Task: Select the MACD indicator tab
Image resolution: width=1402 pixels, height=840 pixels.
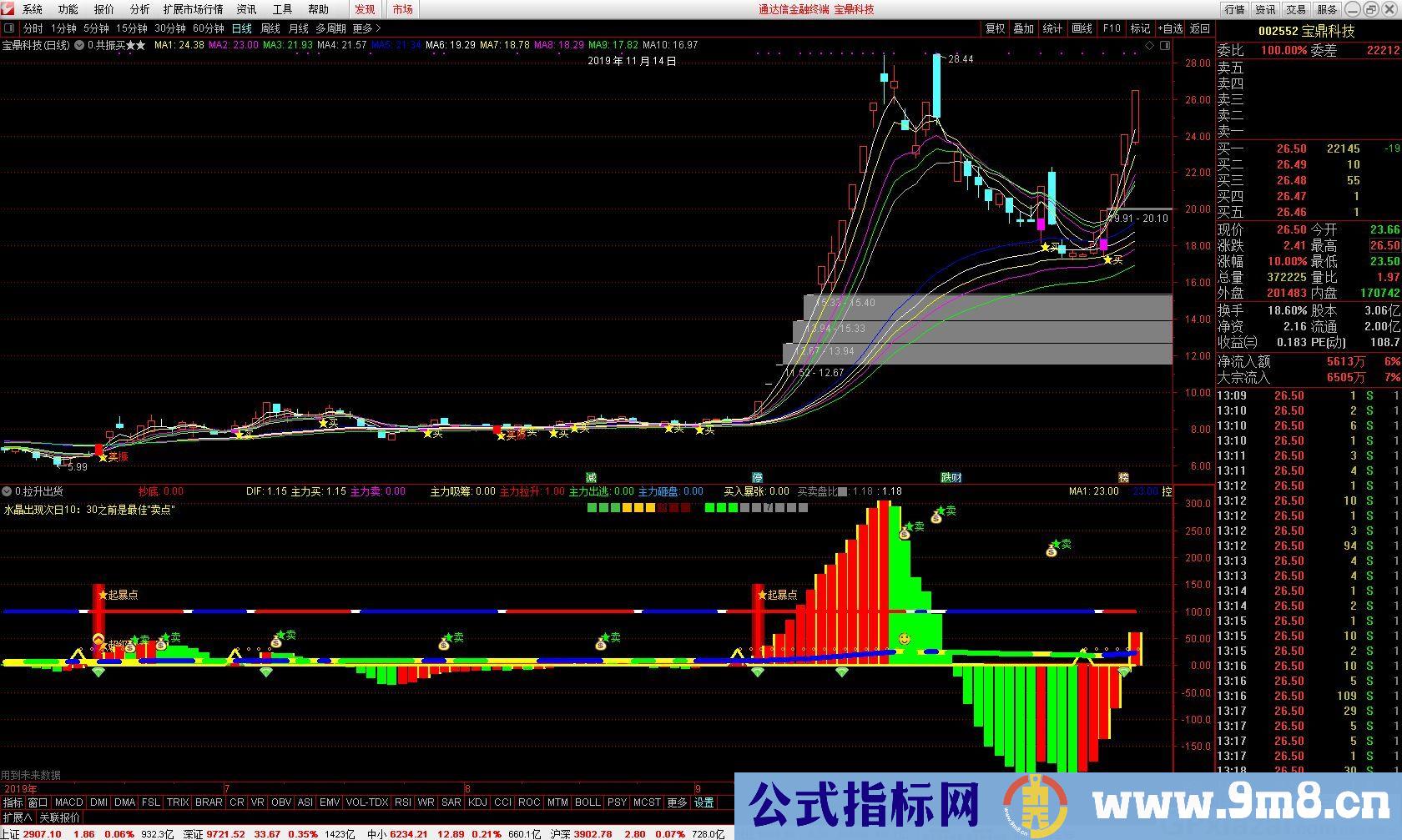Action: point(69,802)
